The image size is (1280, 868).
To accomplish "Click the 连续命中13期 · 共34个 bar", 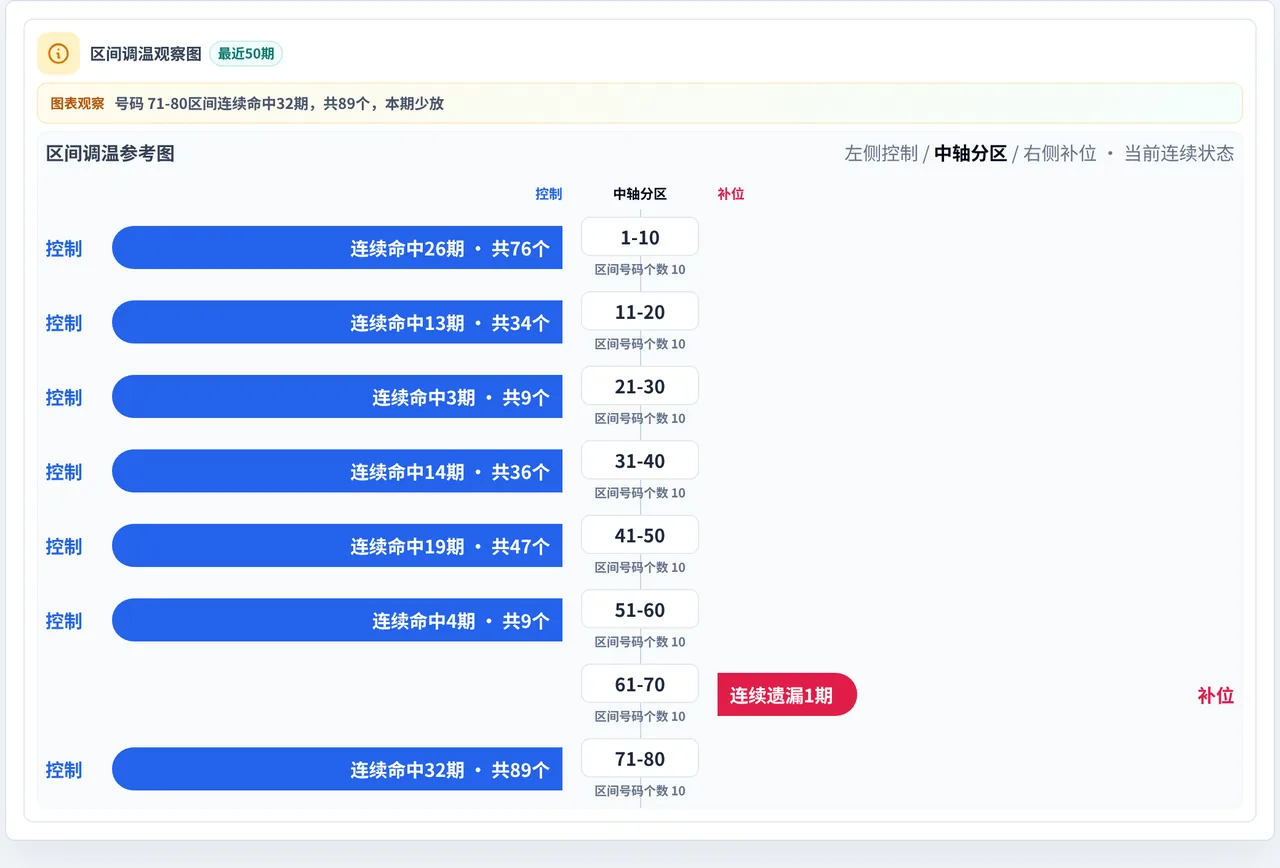I will coord(337,322).
